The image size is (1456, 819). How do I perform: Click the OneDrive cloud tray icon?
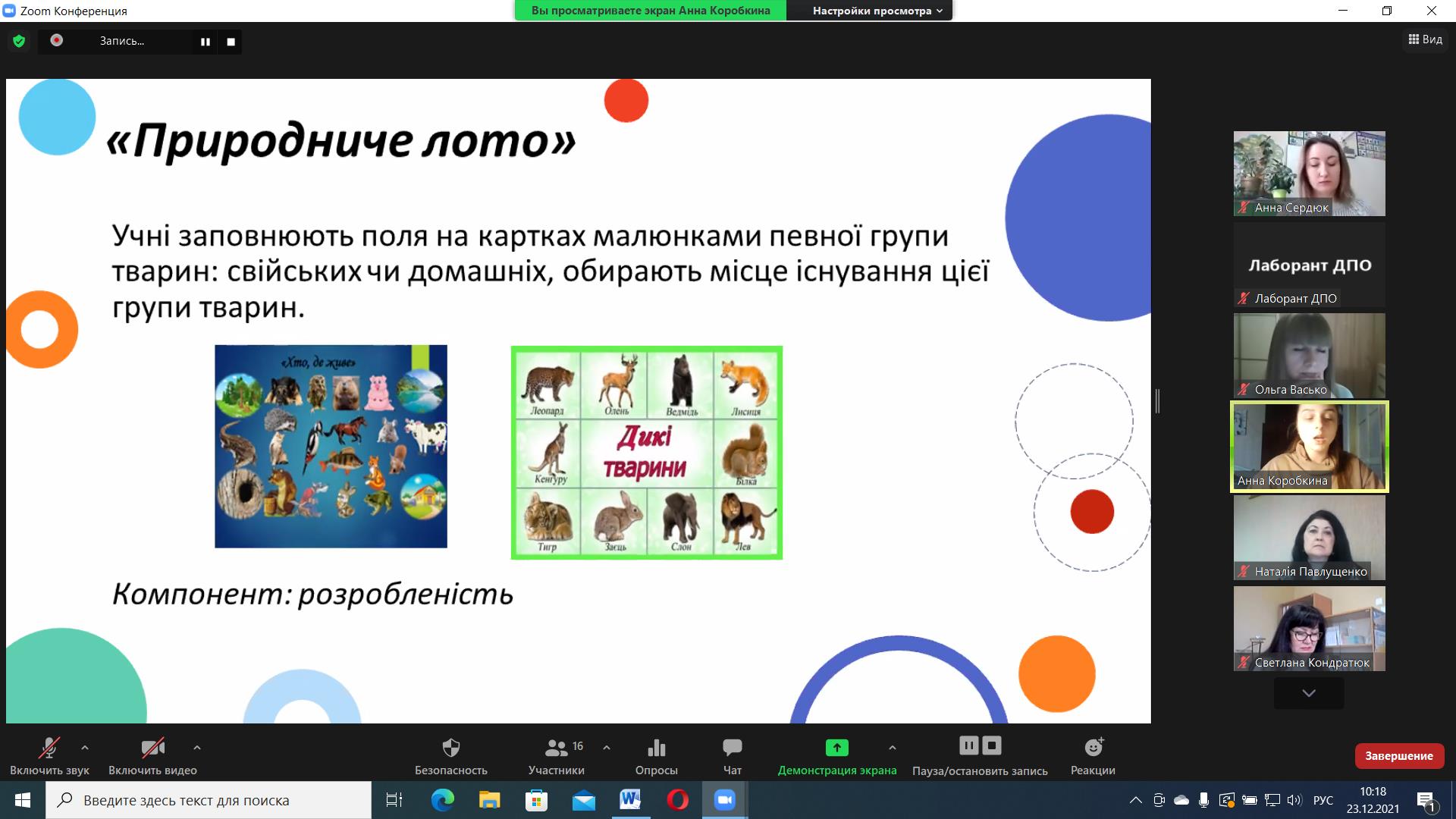tap(1181, 800)
